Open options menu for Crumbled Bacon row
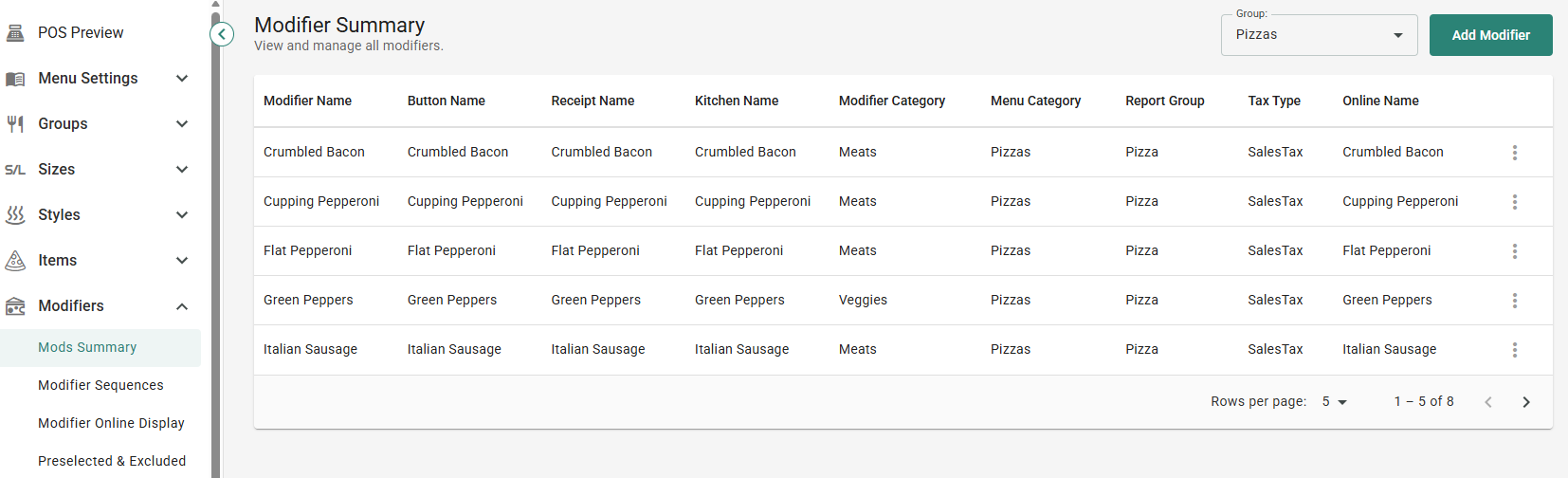 pos(1515,153)
